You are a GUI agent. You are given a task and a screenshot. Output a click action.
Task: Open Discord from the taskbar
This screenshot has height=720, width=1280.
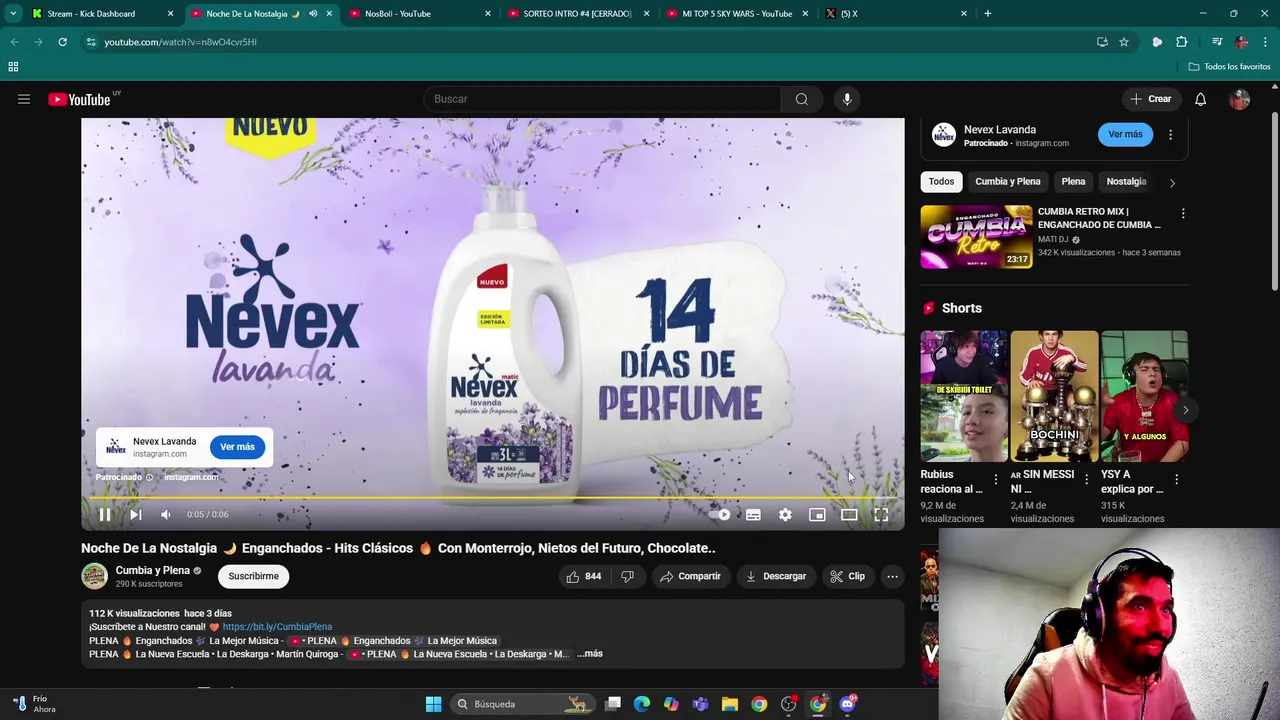[x=849, y=704]
